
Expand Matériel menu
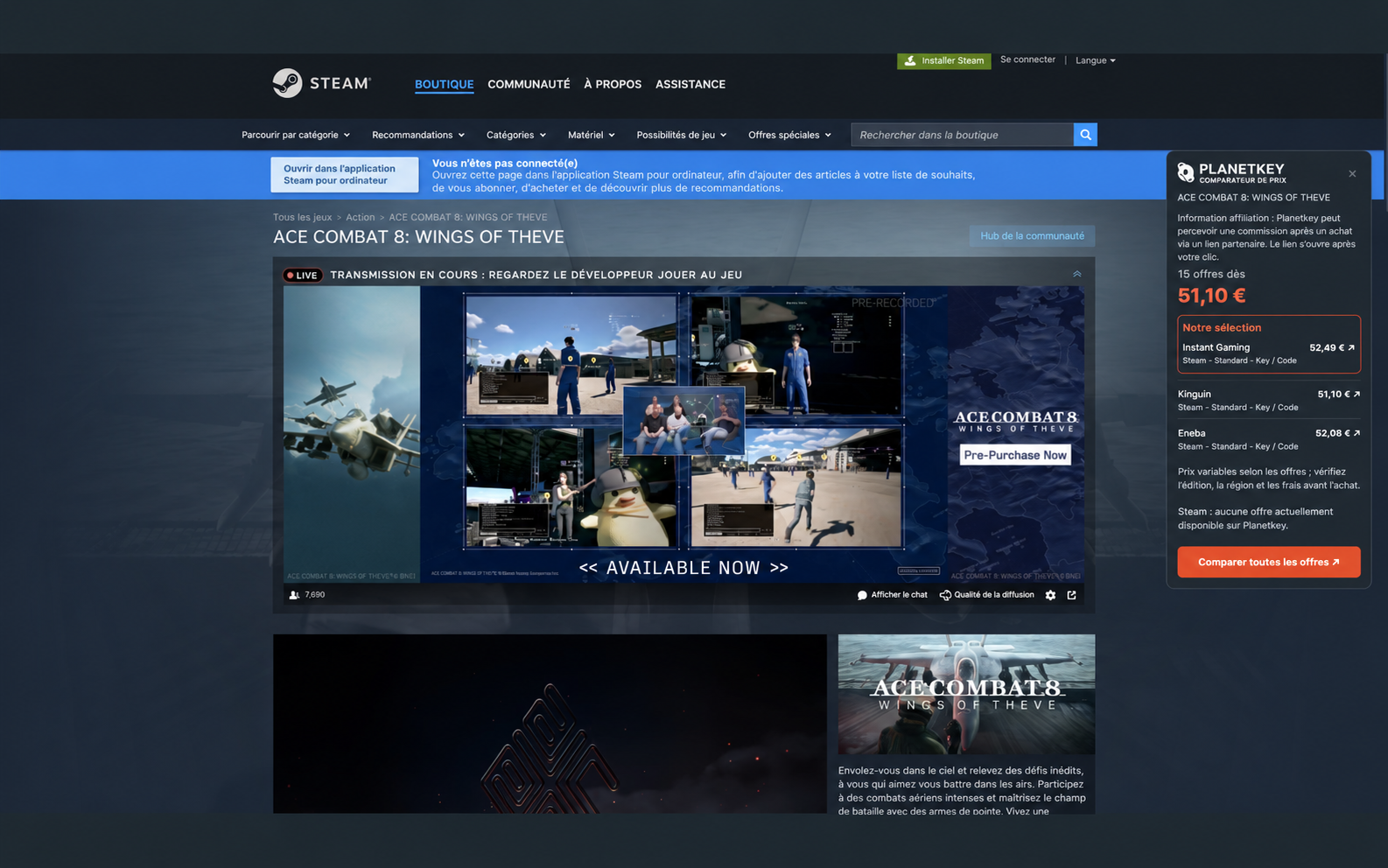tap(592, 135)
